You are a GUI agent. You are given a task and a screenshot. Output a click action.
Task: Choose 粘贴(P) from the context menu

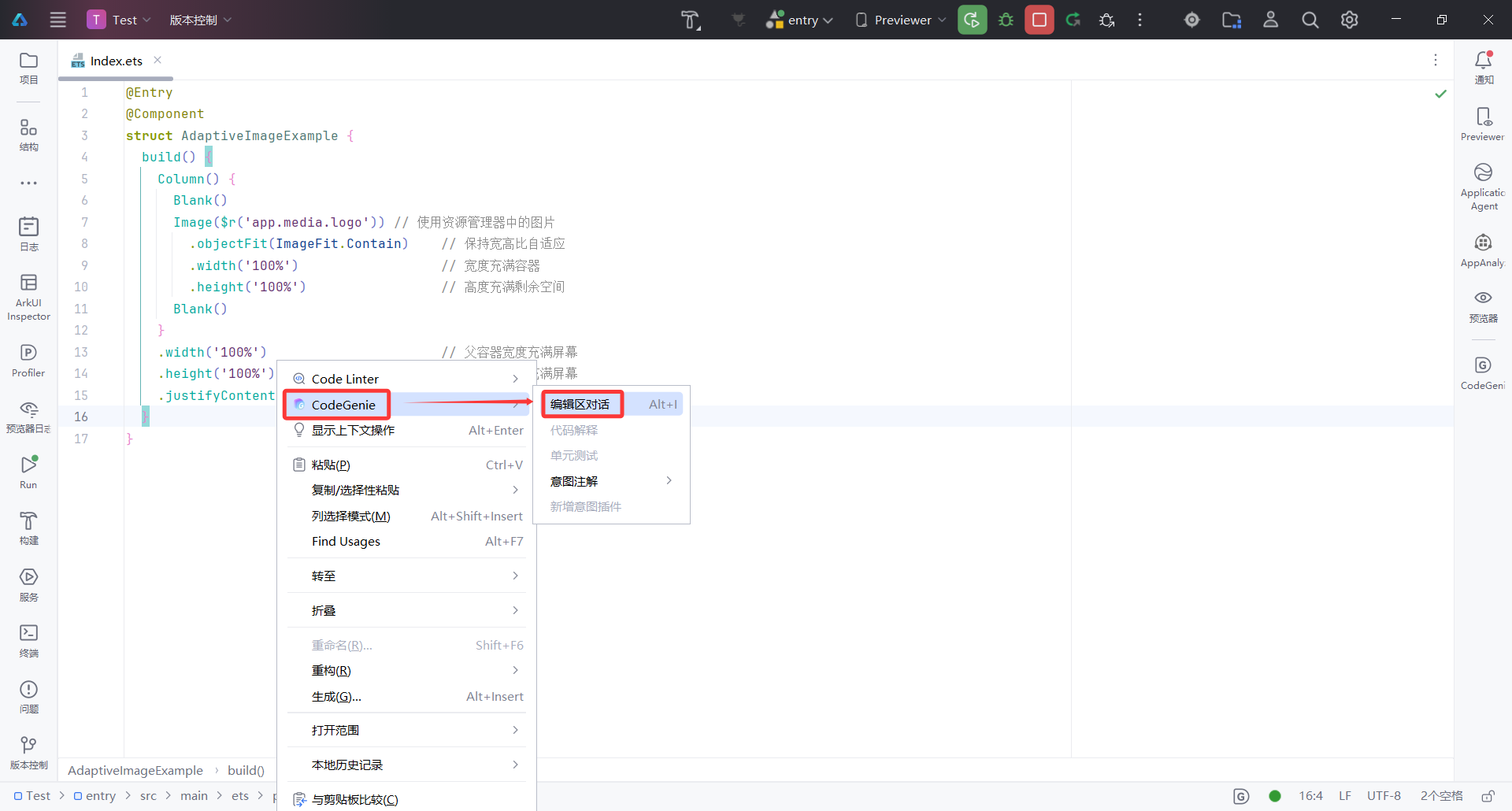(x=406, y=465)
